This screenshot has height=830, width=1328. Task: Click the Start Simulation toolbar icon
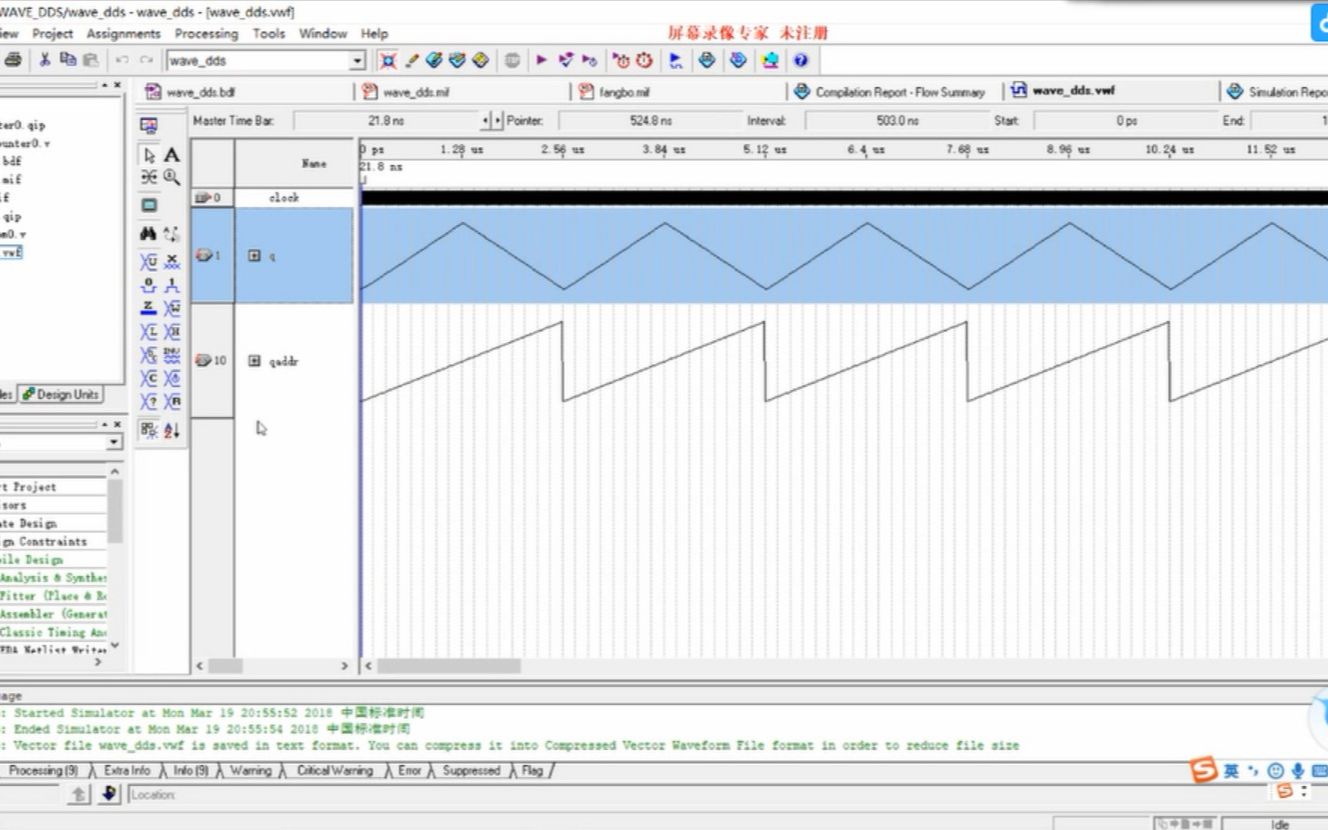coord(676,61)
